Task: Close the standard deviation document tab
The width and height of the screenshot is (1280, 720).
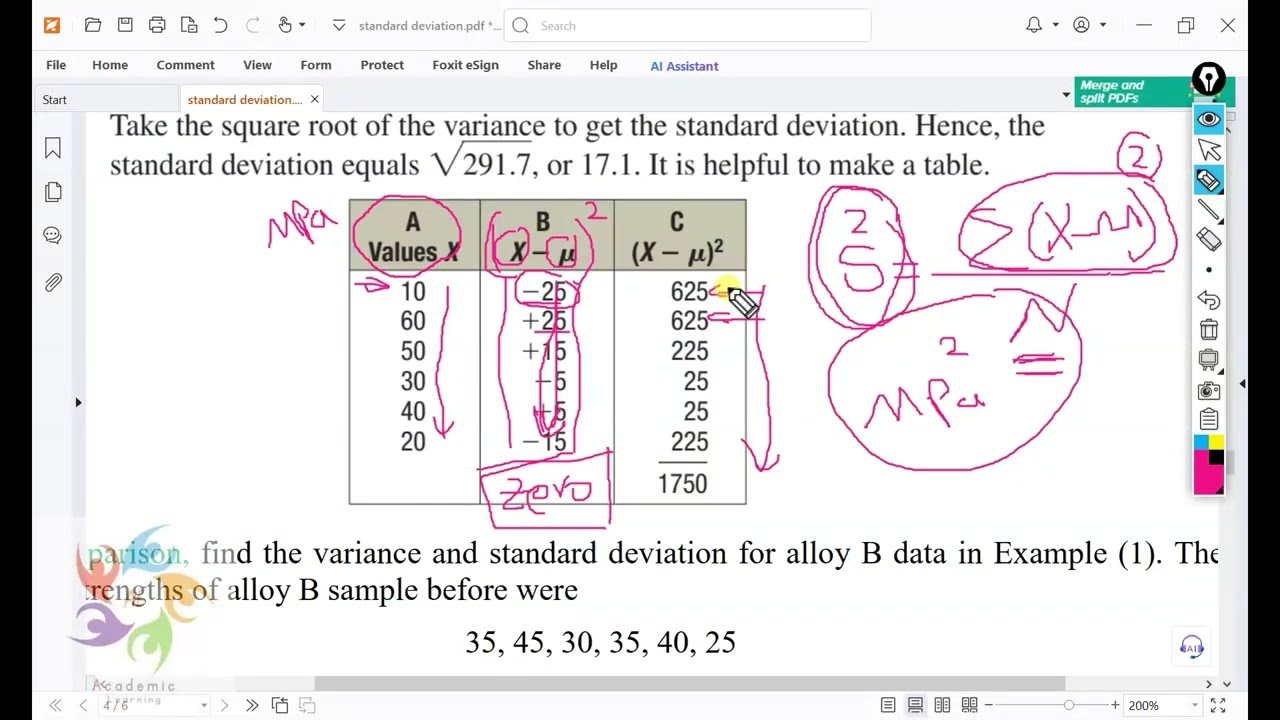Action: 314,100
